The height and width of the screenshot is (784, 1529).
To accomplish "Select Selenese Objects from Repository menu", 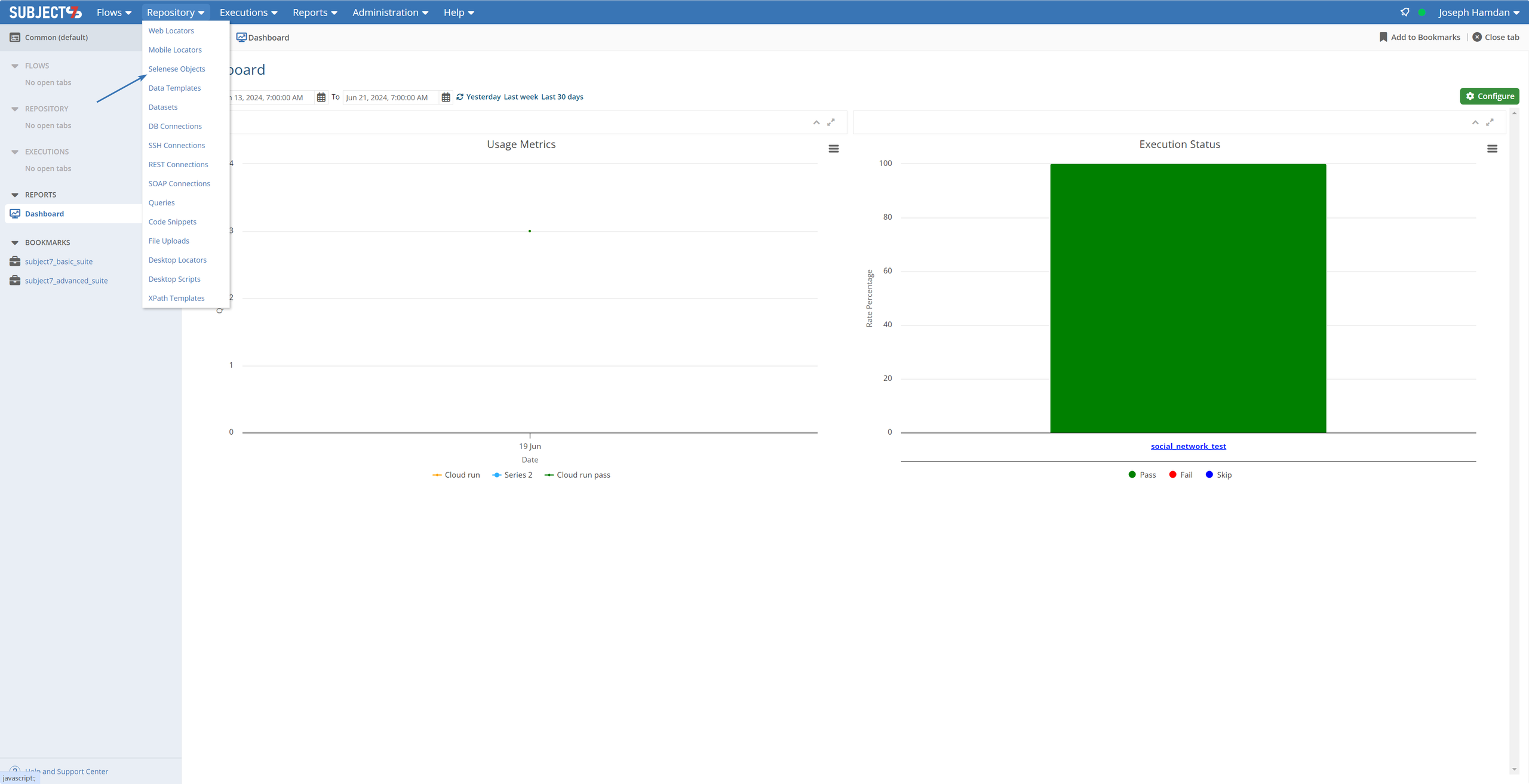I will (x=177, y=69).
